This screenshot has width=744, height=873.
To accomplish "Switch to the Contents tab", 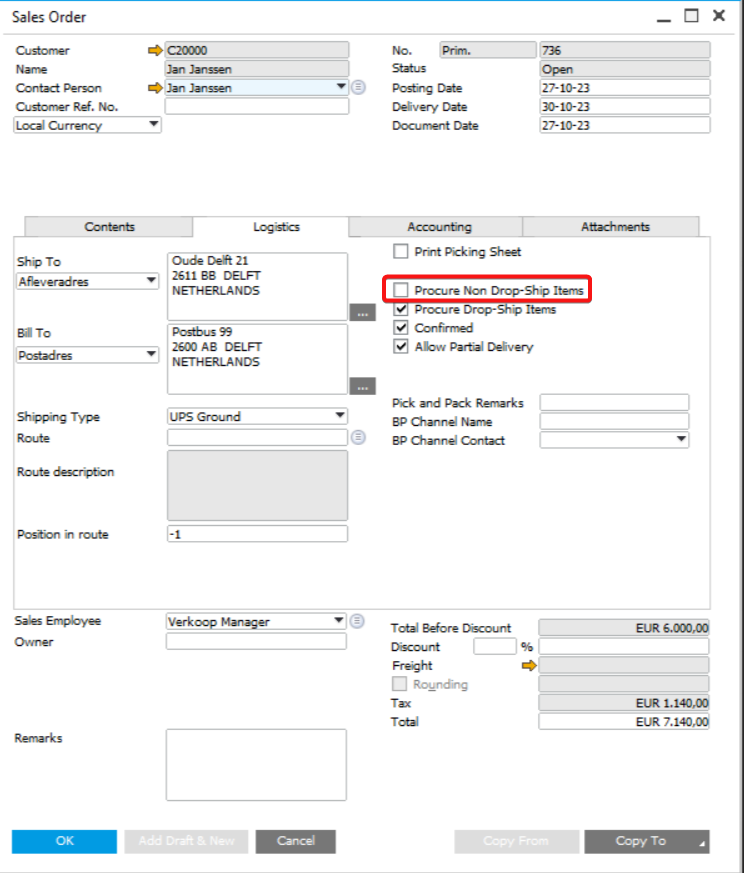I will coord(109,227).
